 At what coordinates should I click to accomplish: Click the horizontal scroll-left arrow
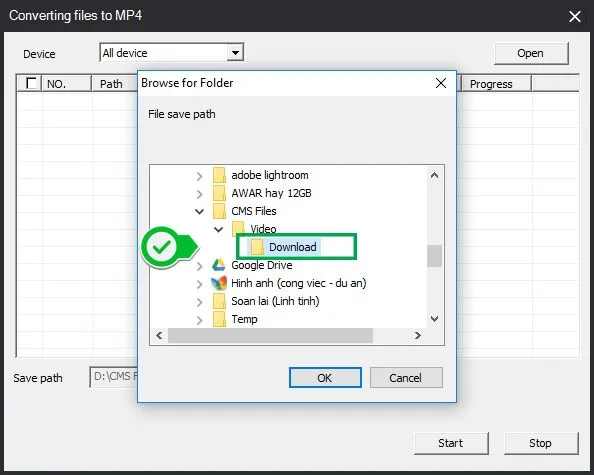click(159, 336)
